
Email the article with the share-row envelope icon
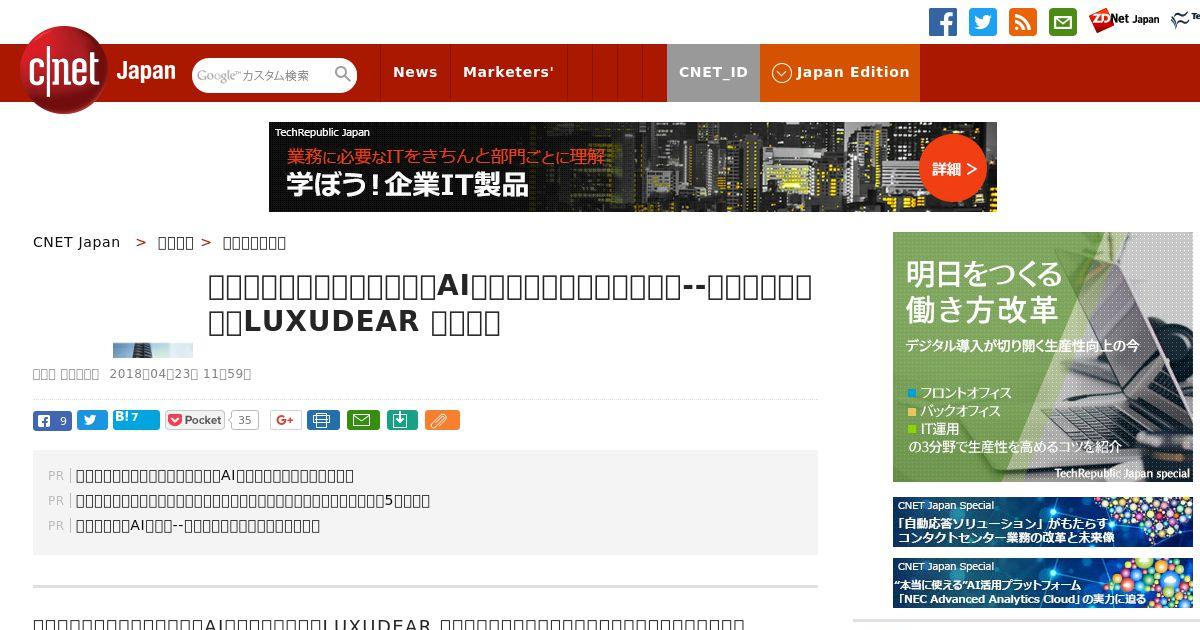[363, 420]
